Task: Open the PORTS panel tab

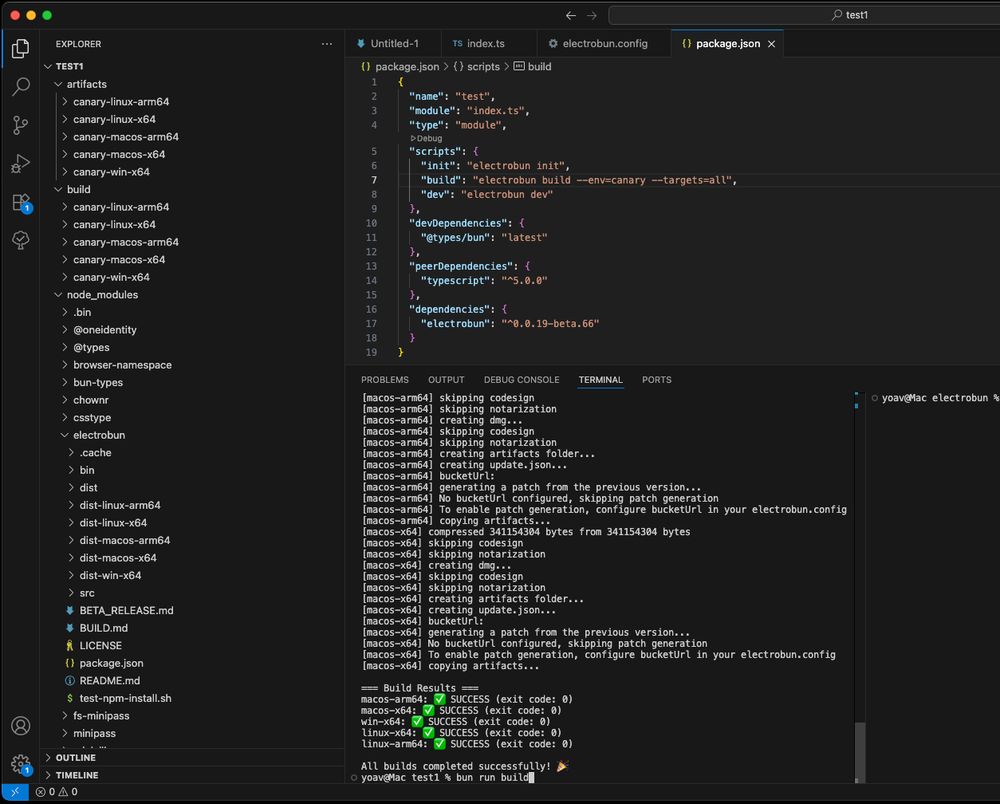Action: [656, 380]
